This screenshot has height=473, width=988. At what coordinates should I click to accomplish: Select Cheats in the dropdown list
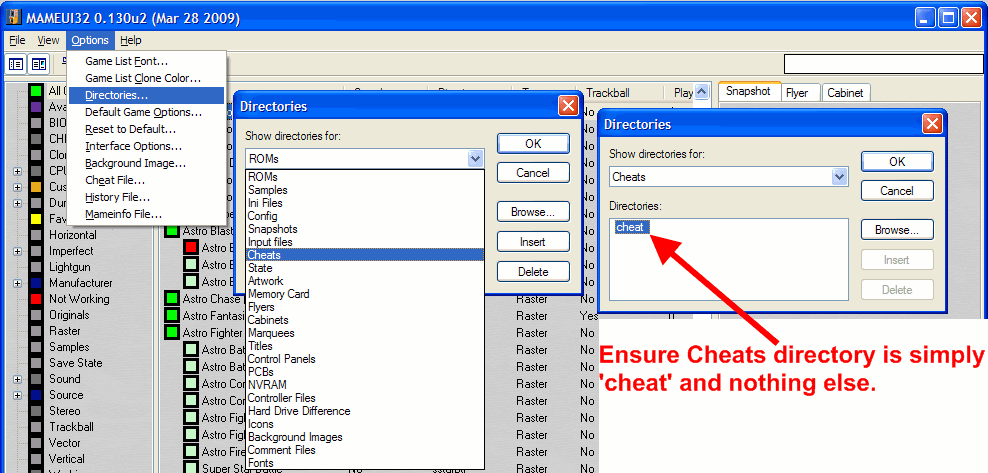tap(365, 255)
